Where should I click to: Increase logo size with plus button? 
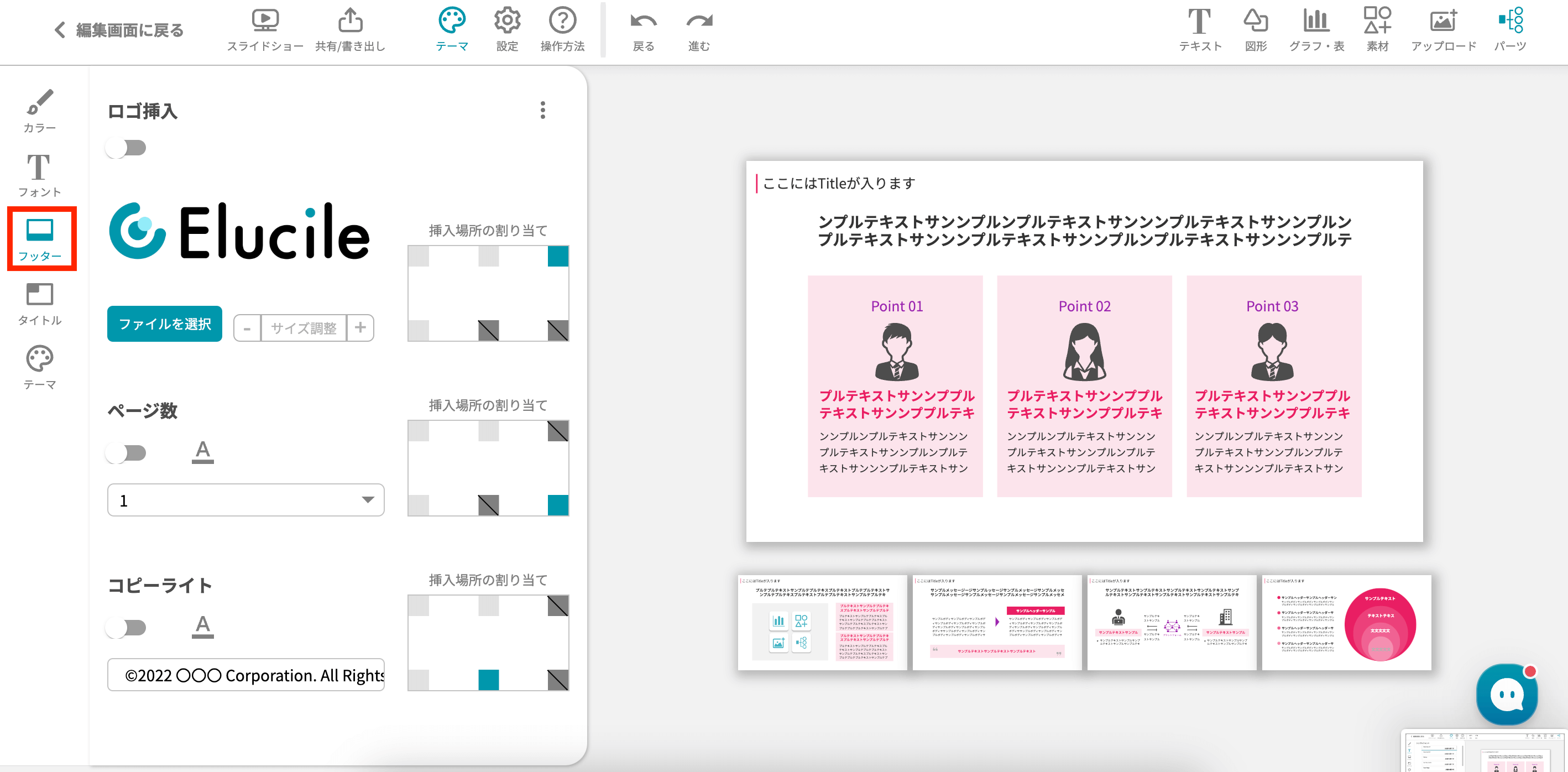360,327
